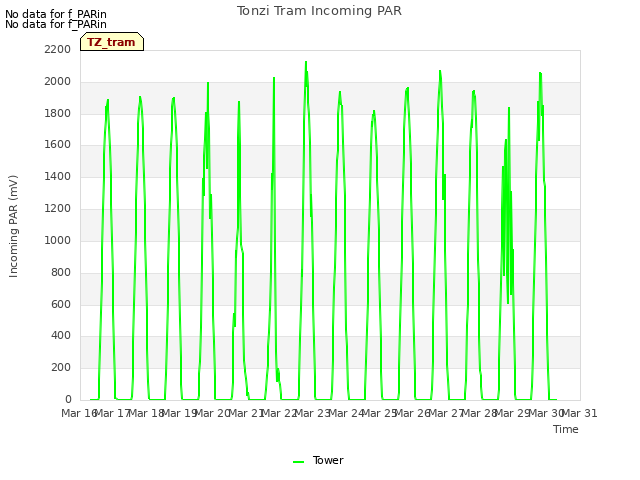
Task: Click the Mar 22 x-axis label
Action: pyautogui.click(x=279, y=413)
